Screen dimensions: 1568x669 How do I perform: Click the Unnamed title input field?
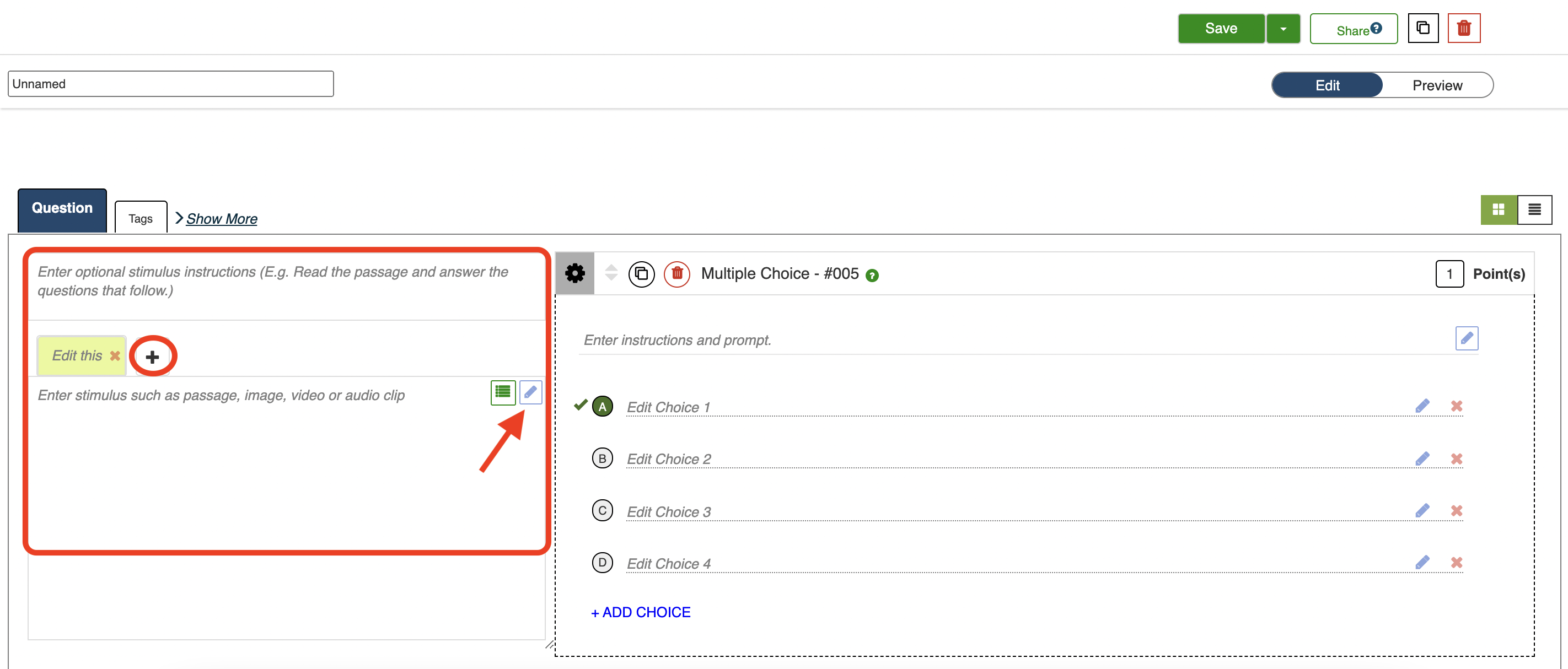pos(170,84)
